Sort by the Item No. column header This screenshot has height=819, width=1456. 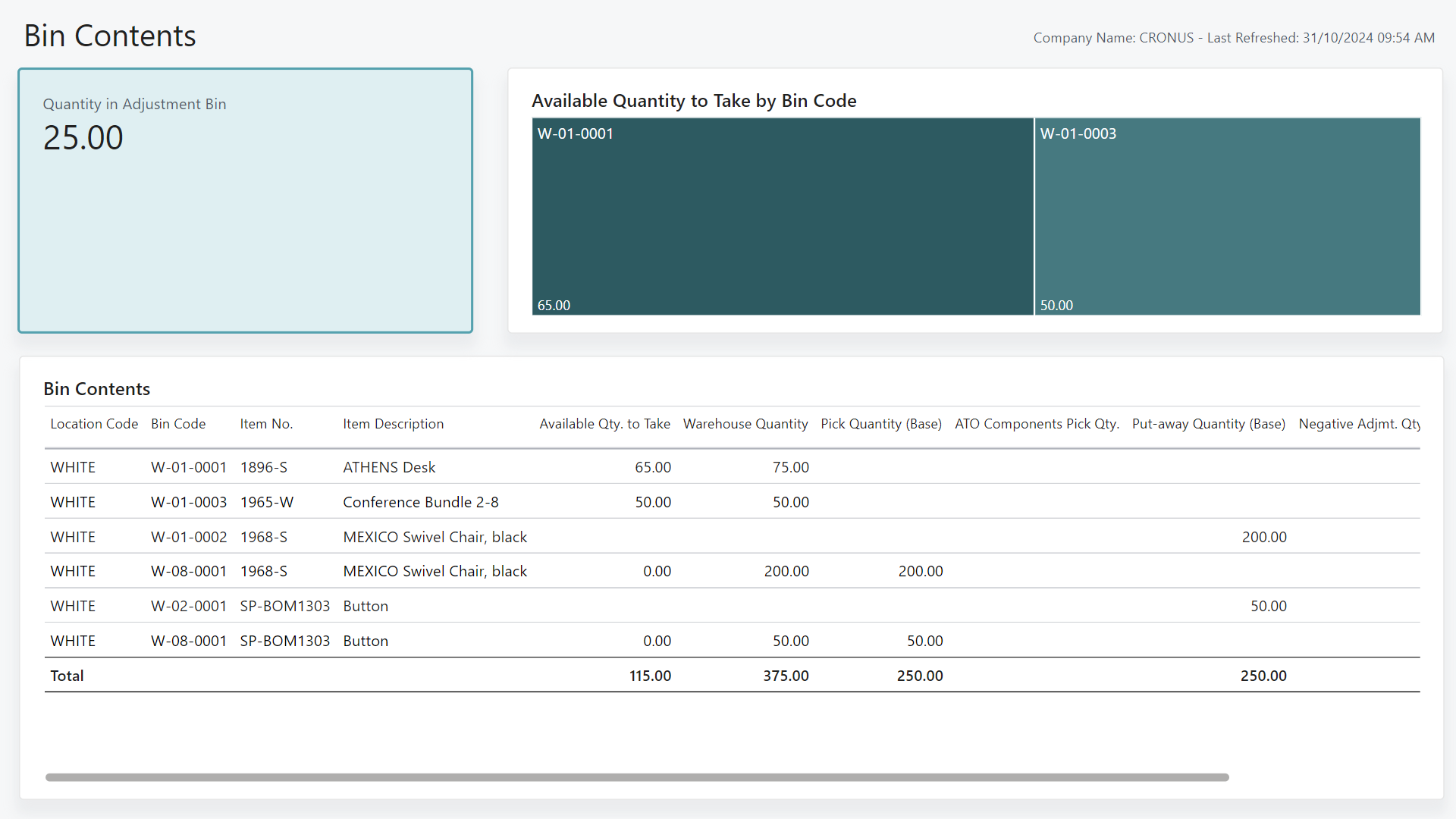pos(265,424)
